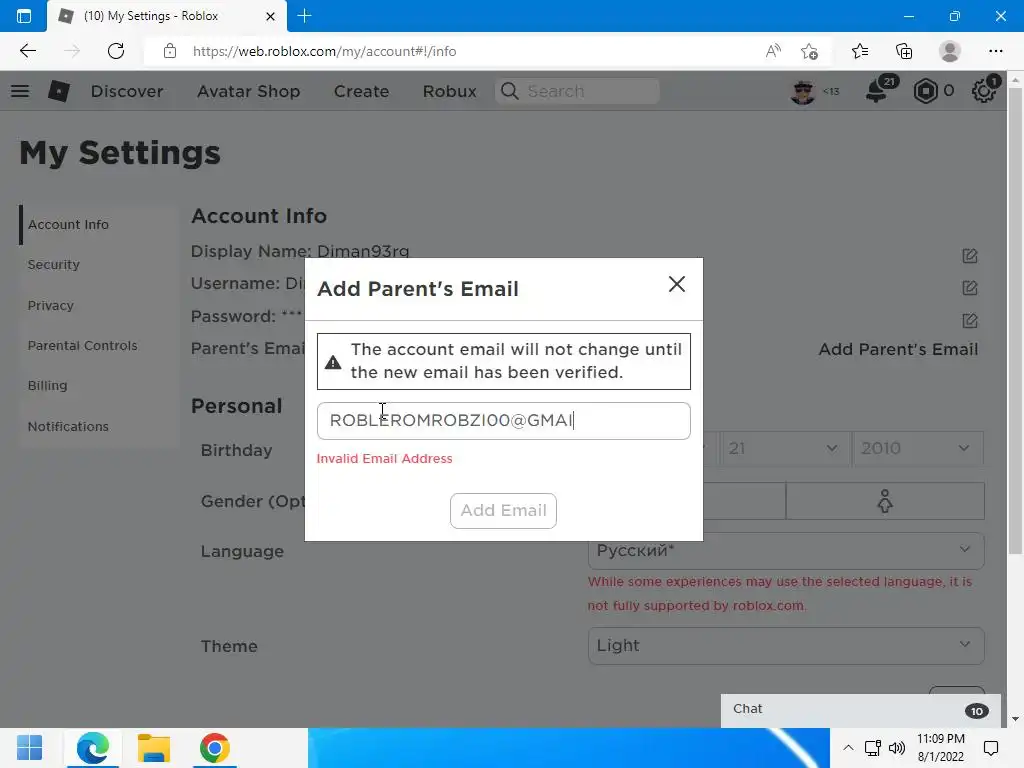
Task: Select the female gender icon button
Action: pyautogui.click(x=885, y=501)
